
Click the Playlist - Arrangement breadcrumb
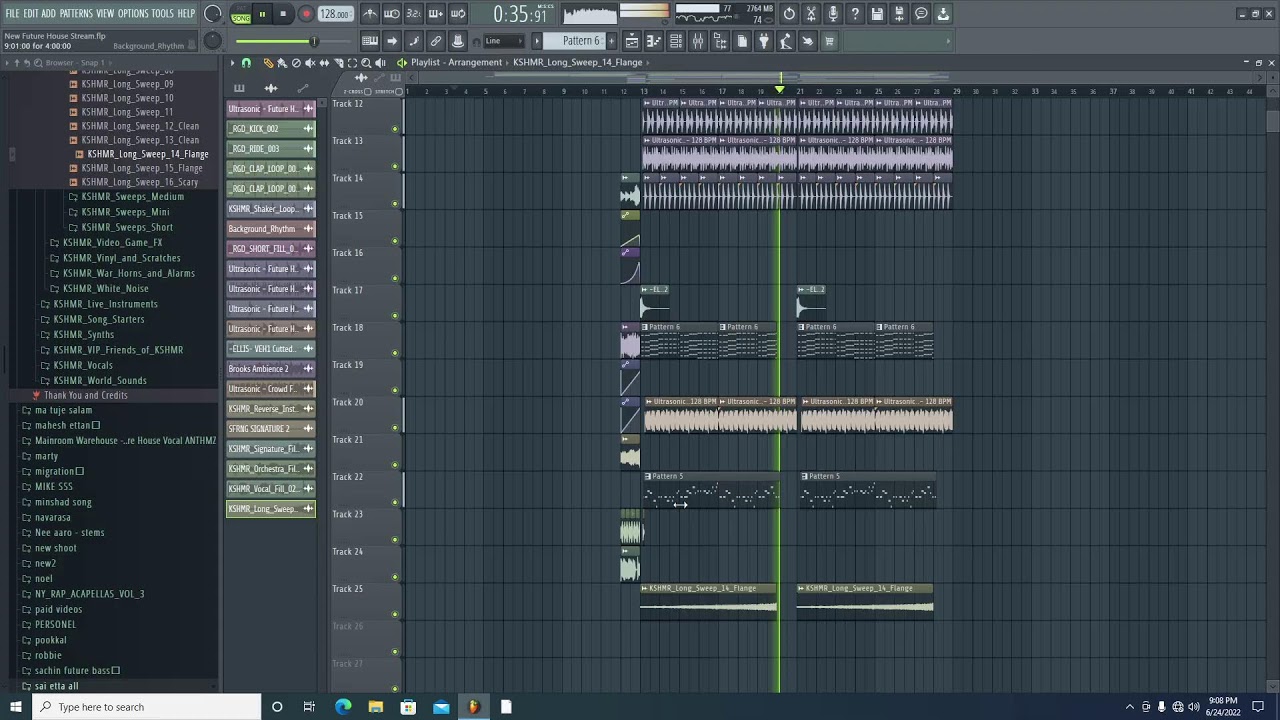pos(456,62)
